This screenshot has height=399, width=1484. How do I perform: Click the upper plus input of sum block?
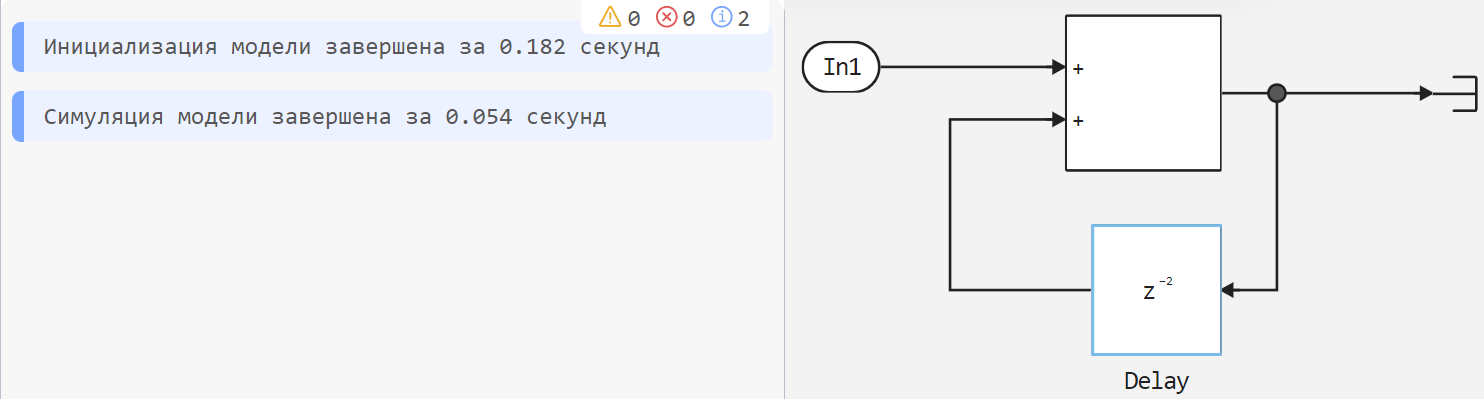click(1078, 69)
